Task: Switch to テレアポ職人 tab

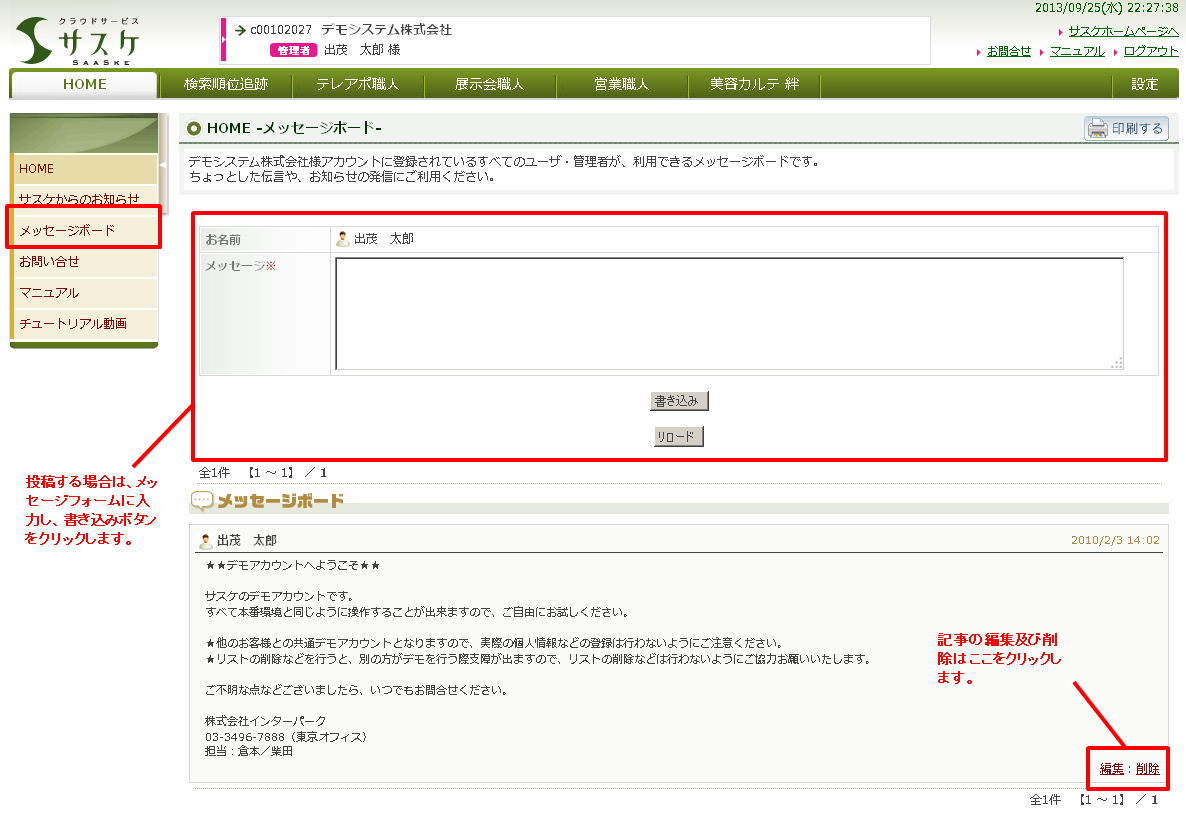Action: click(x=357, y=84)
